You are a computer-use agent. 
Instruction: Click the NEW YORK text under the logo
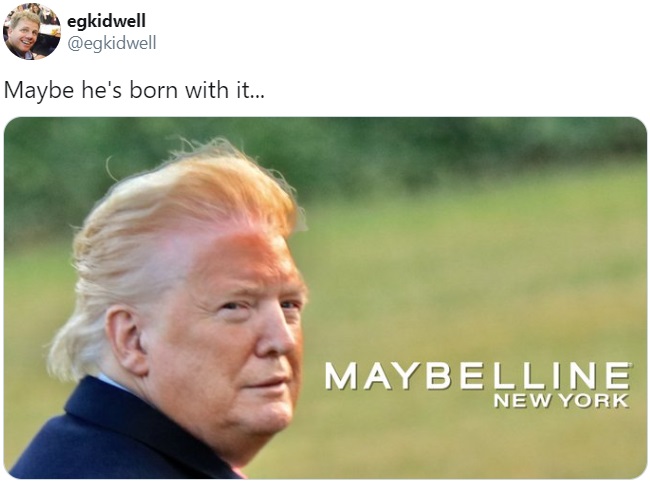tap(561, 401)
